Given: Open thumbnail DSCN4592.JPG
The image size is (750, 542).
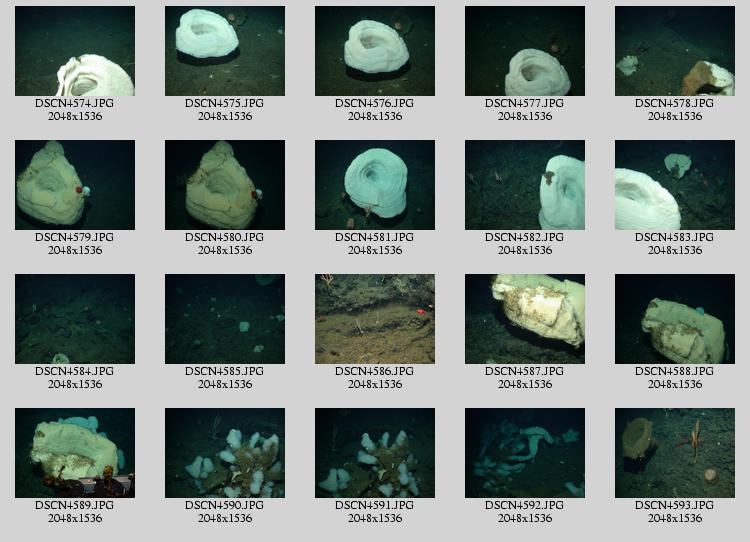Looking at the screenshot, I should click(x=525, y=453).
